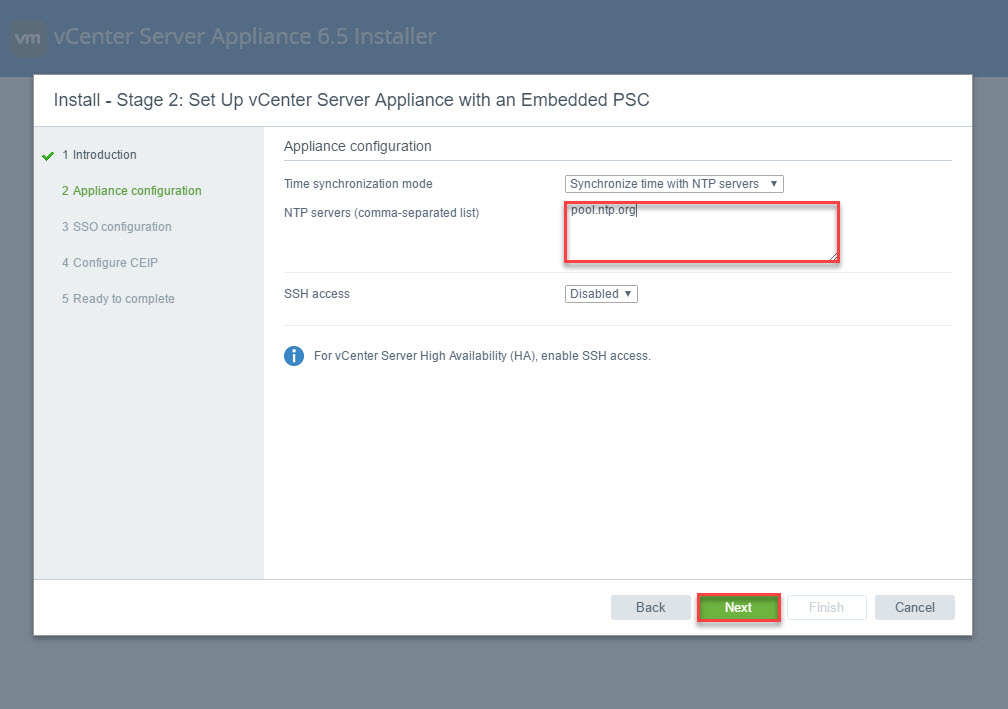This screenshot has width=1008, height=709.
Task: Open the Time synchronization mode dropdown
Action: click(x=673, y=184)
